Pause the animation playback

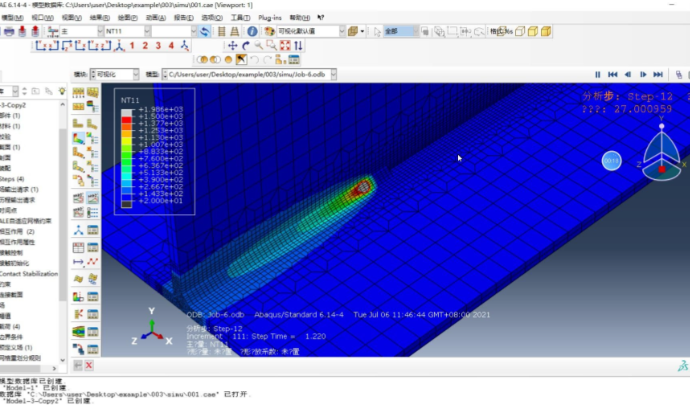(x=598, y=74)
